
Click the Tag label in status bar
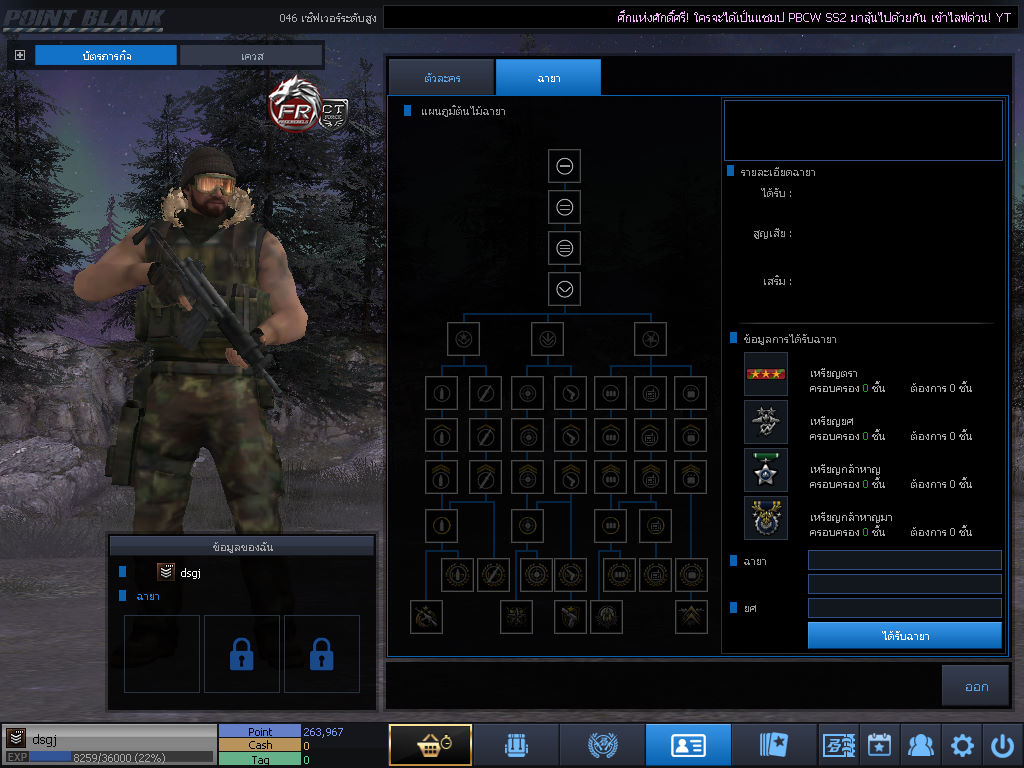tap(260, 760)
